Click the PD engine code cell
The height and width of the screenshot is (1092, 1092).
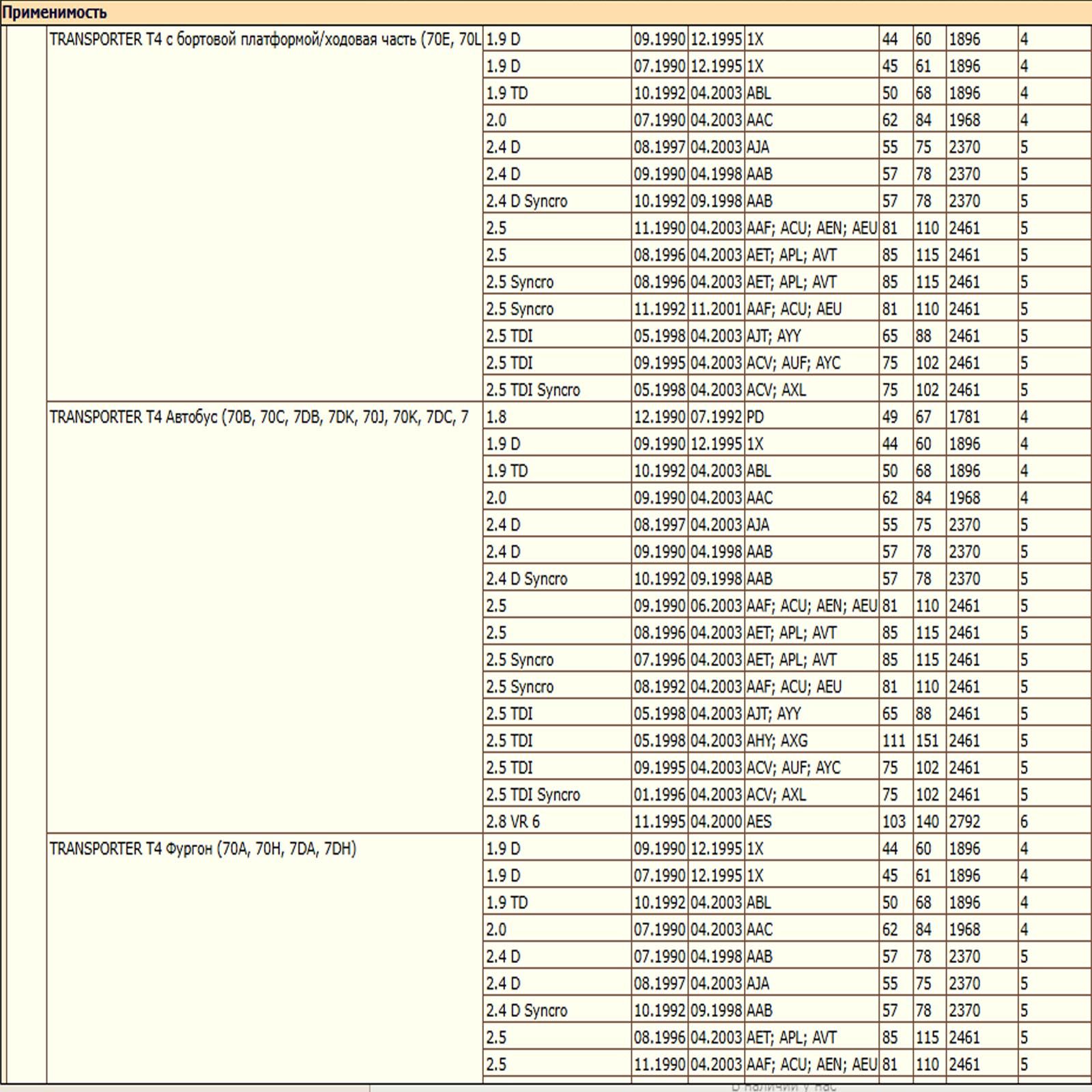tap(811, 417)
